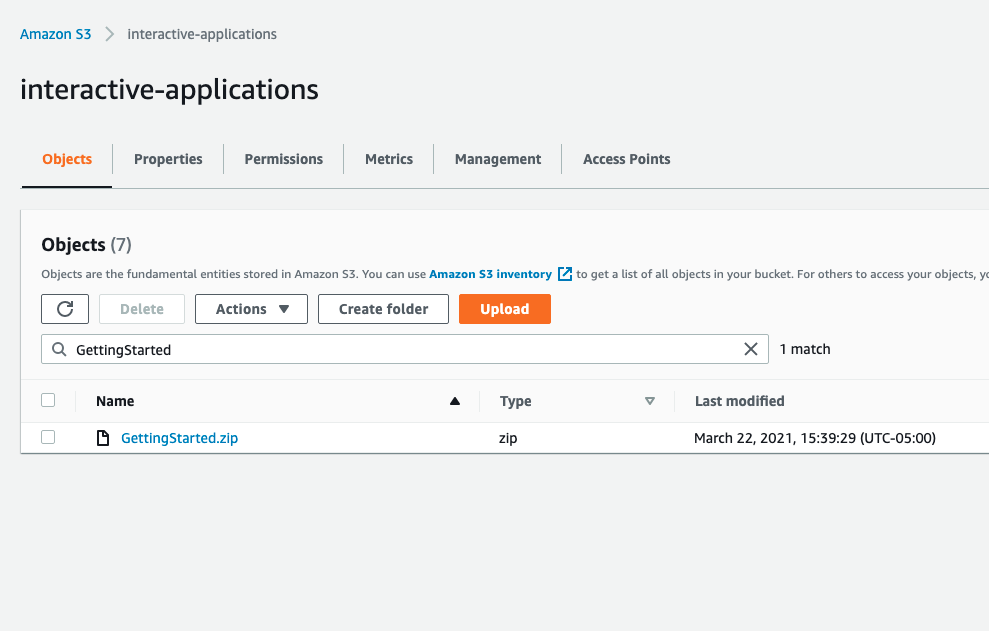Click the file icon beside GettingStarted.zip

click(103, 438)
